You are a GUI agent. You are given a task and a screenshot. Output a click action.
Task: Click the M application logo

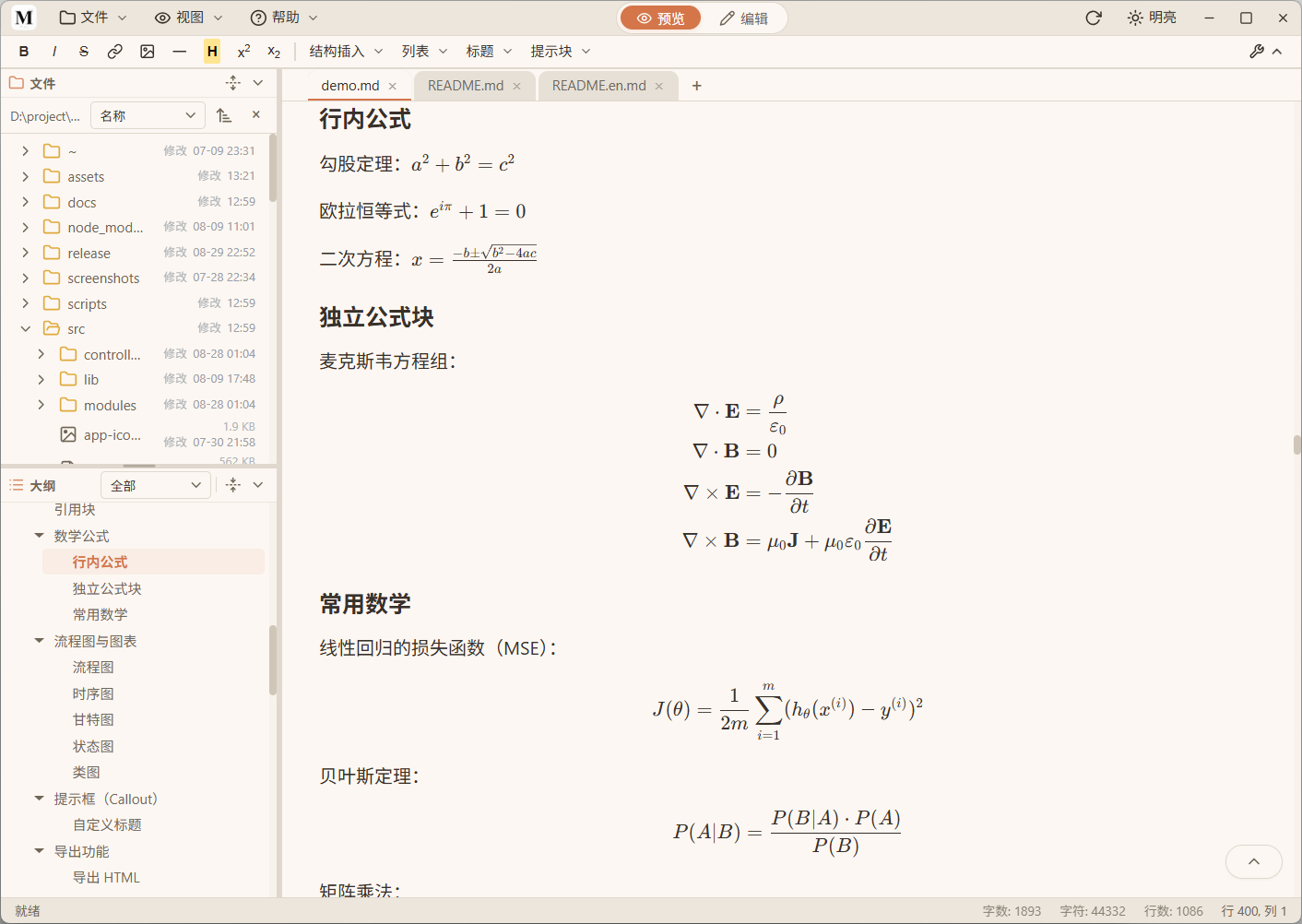click(24, 18)
